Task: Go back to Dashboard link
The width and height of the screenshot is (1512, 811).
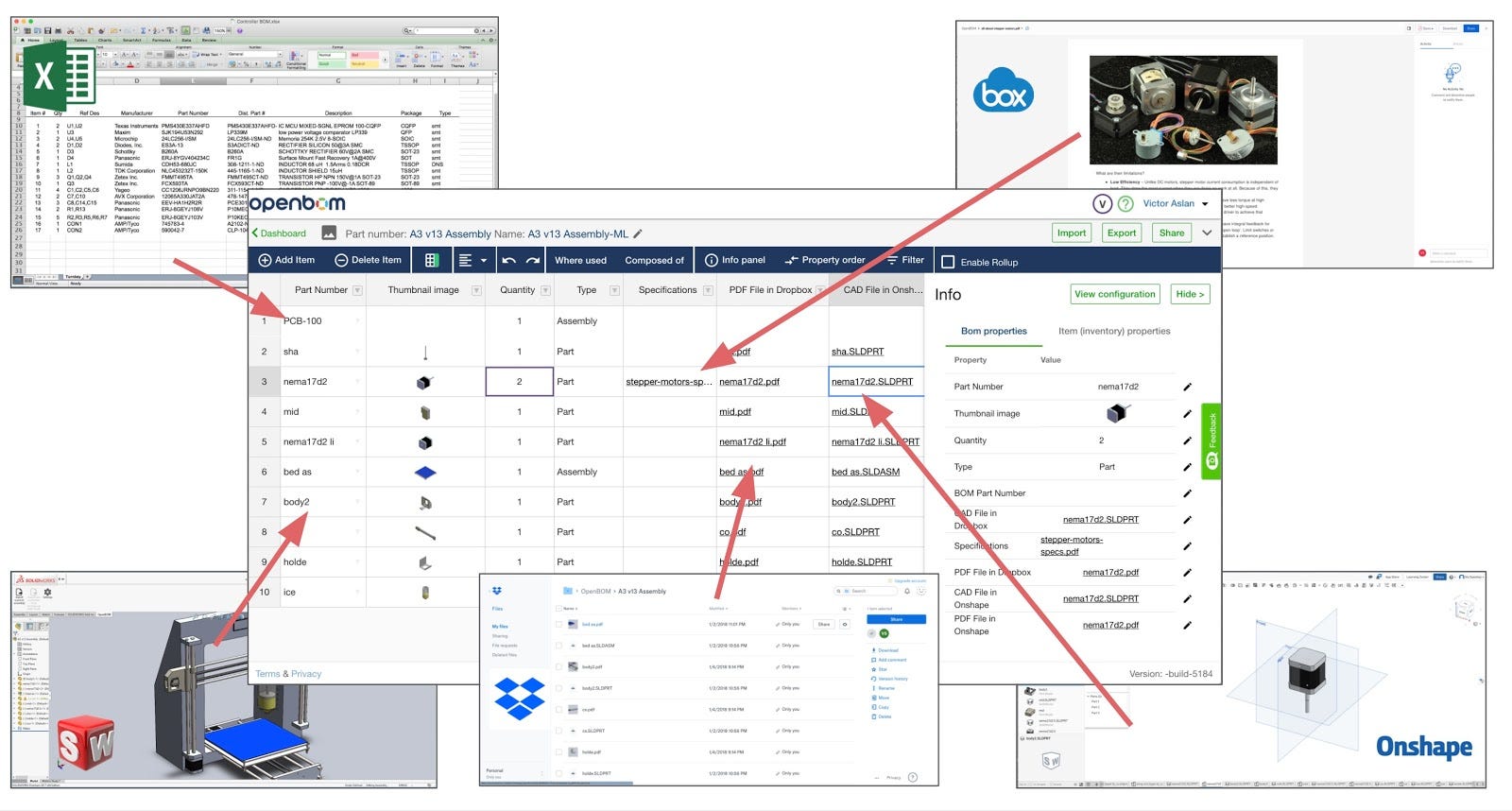Action: 279,233
